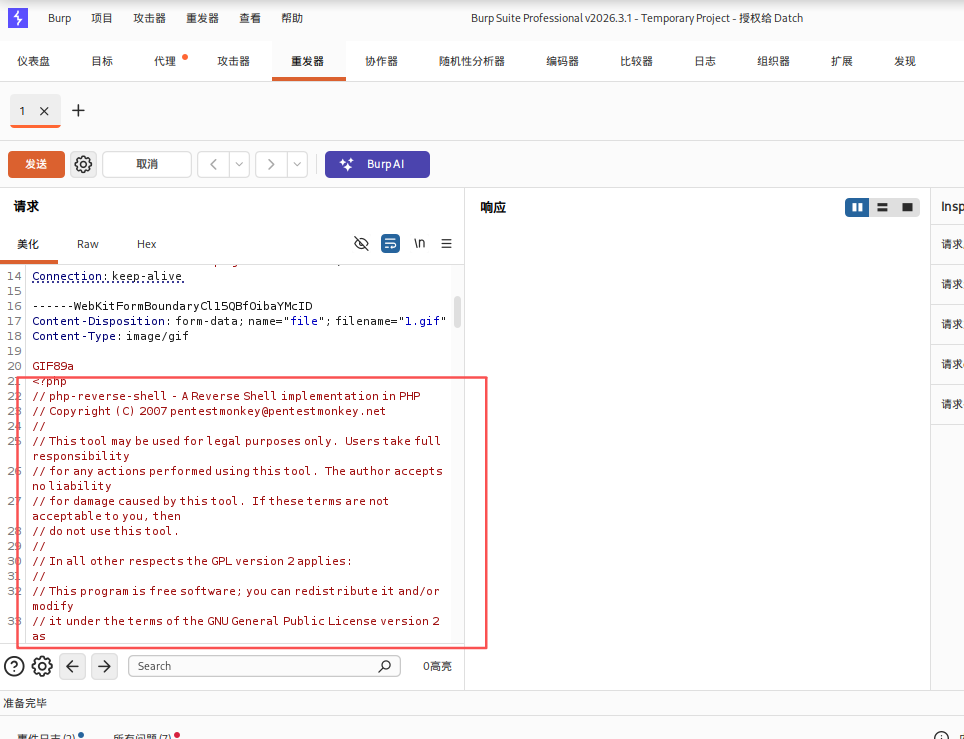The image size is (964, 739).
Task: Open the 帮助 menu
Action: tap(292, 18)
